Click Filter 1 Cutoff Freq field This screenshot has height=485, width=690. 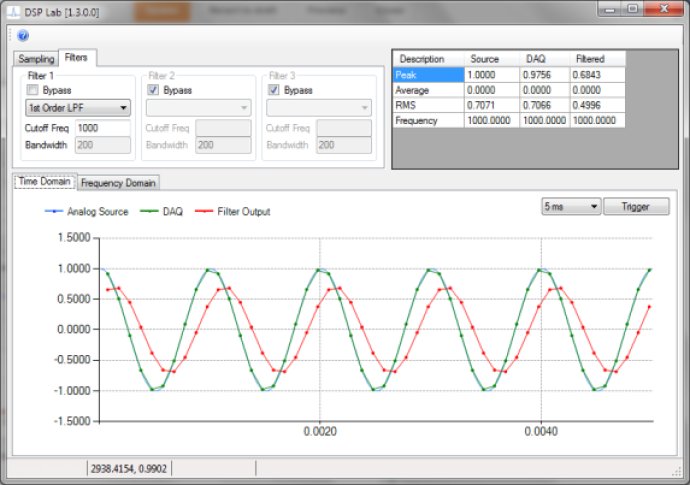[103, 128]
